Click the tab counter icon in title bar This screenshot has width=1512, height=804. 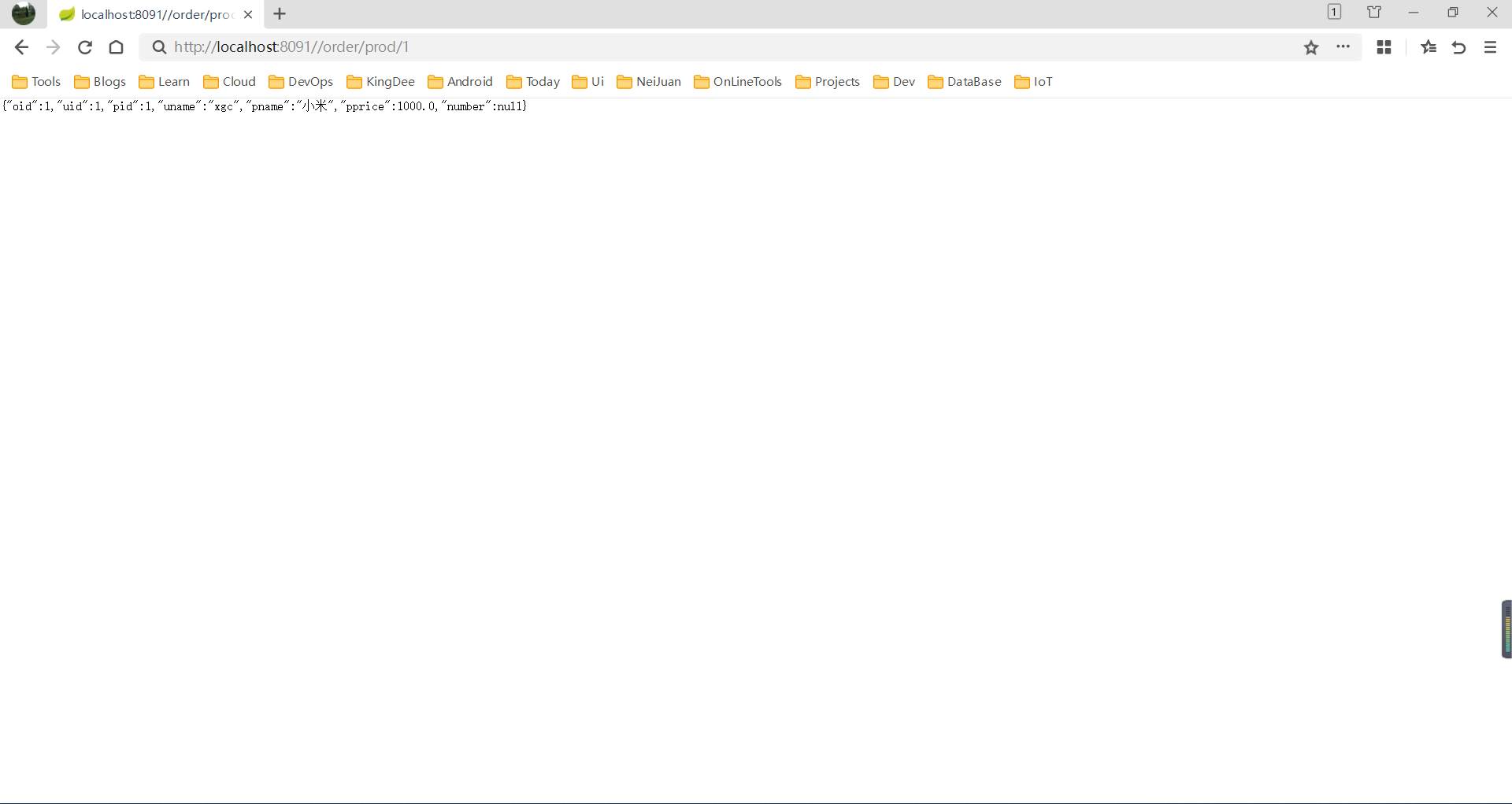[x=1334, y=12]
